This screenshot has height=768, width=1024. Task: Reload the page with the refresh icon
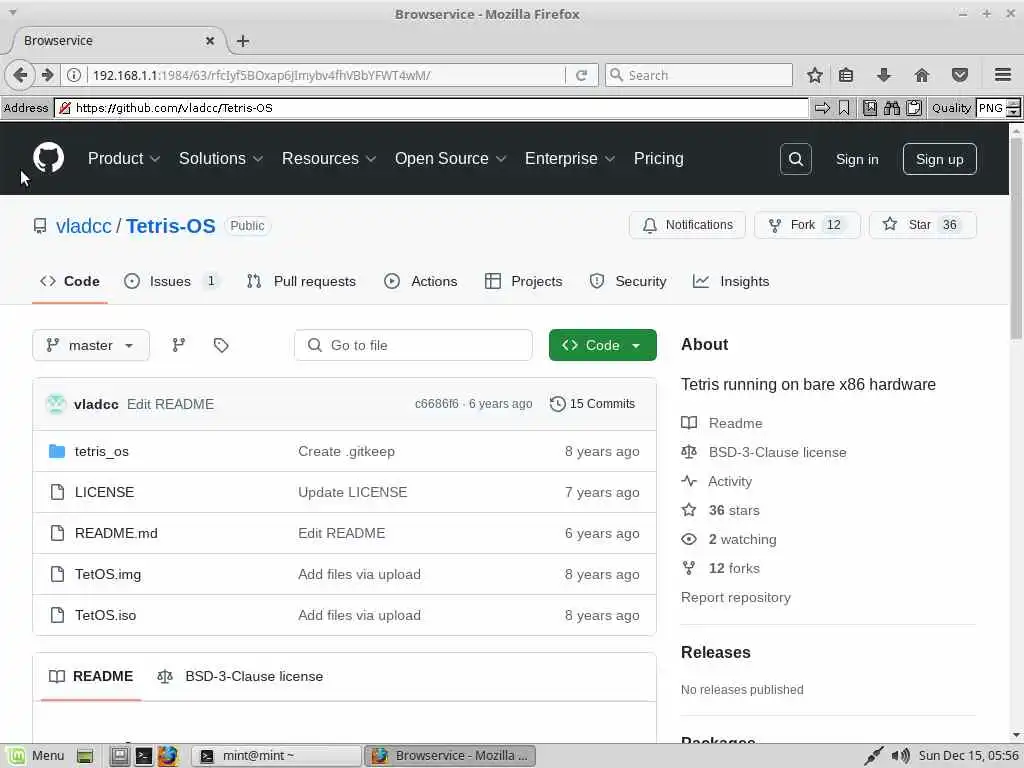tap(581, 75)
